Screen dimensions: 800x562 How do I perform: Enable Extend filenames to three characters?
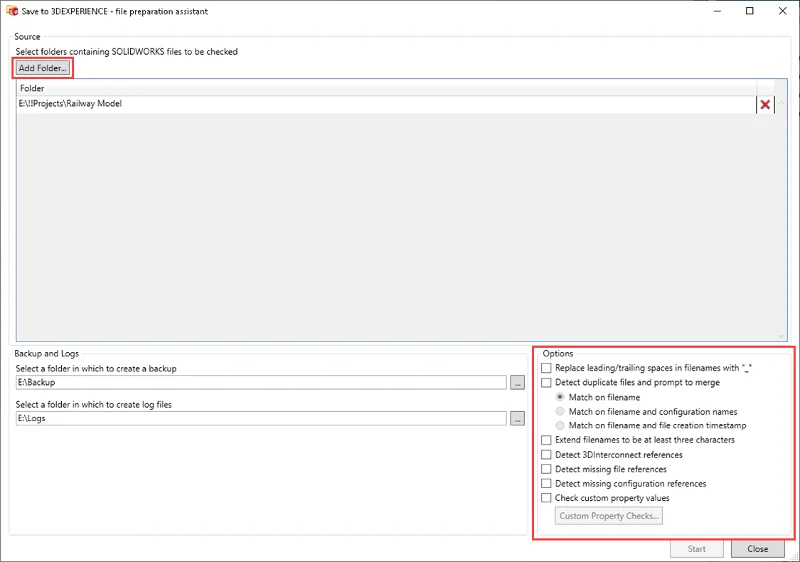546,440
